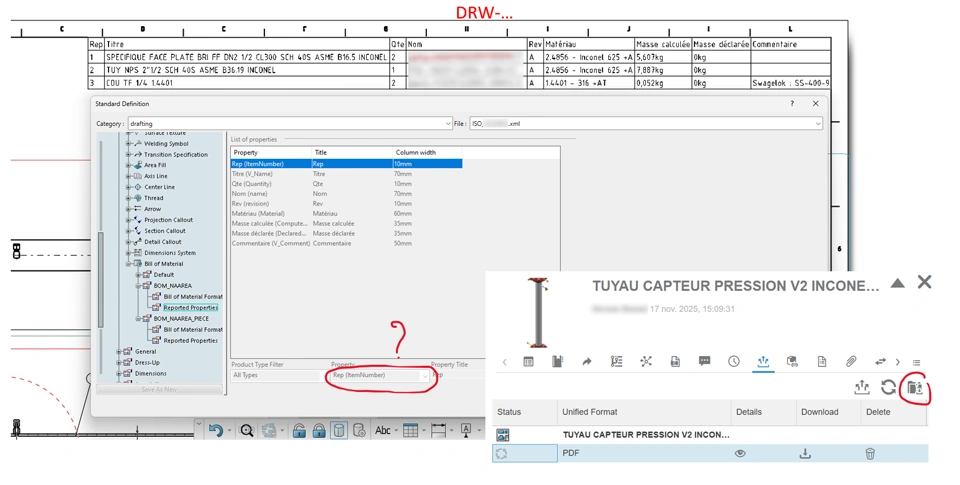Viewport: 960px width, 485px height.
Task: Select the datum annotation 'A' tool icon
Action: (x=466, y=430)
